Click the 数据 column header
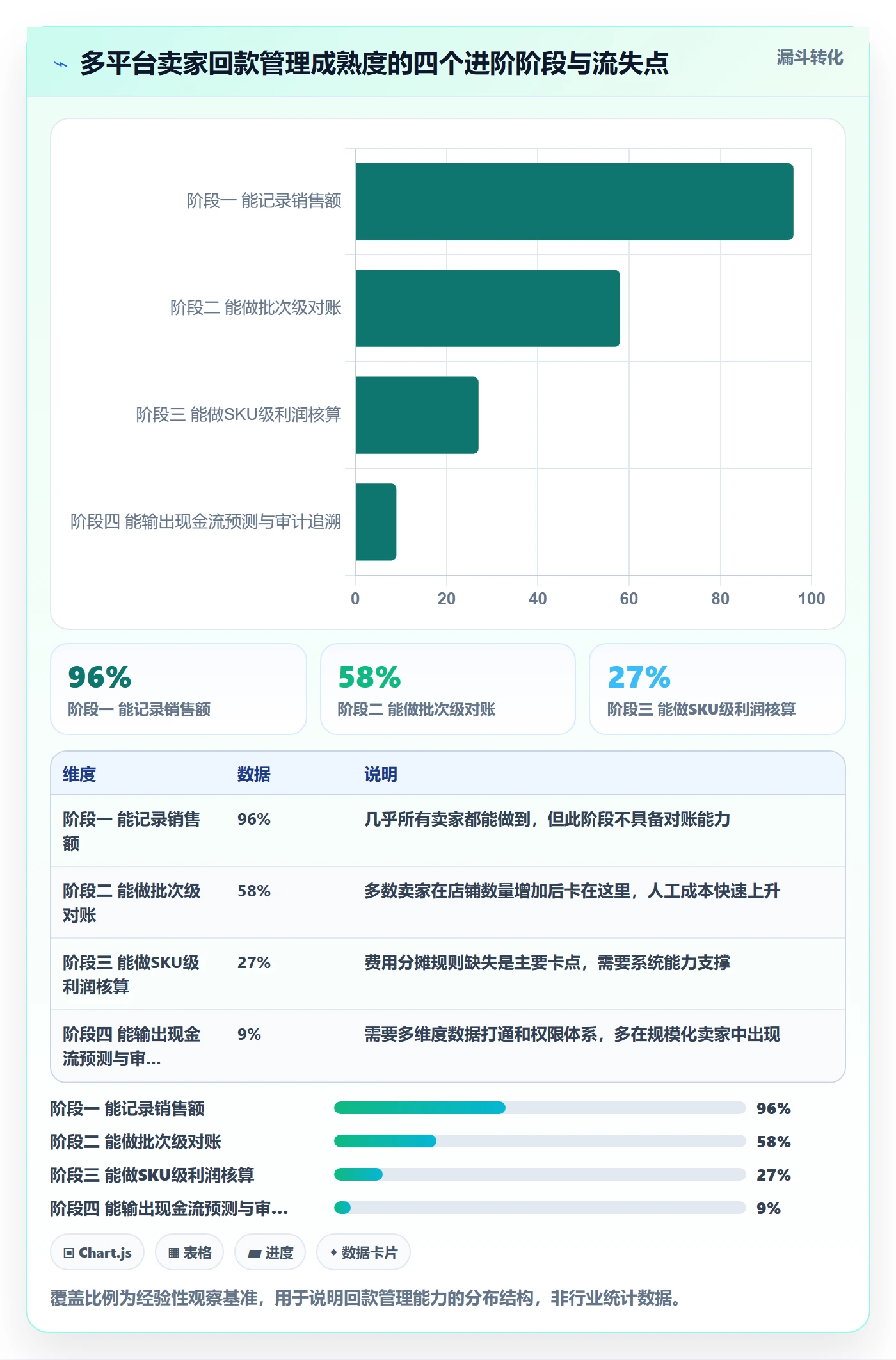Image resolution: width=896 pixels, height=1360 pixels. point(254,774)
